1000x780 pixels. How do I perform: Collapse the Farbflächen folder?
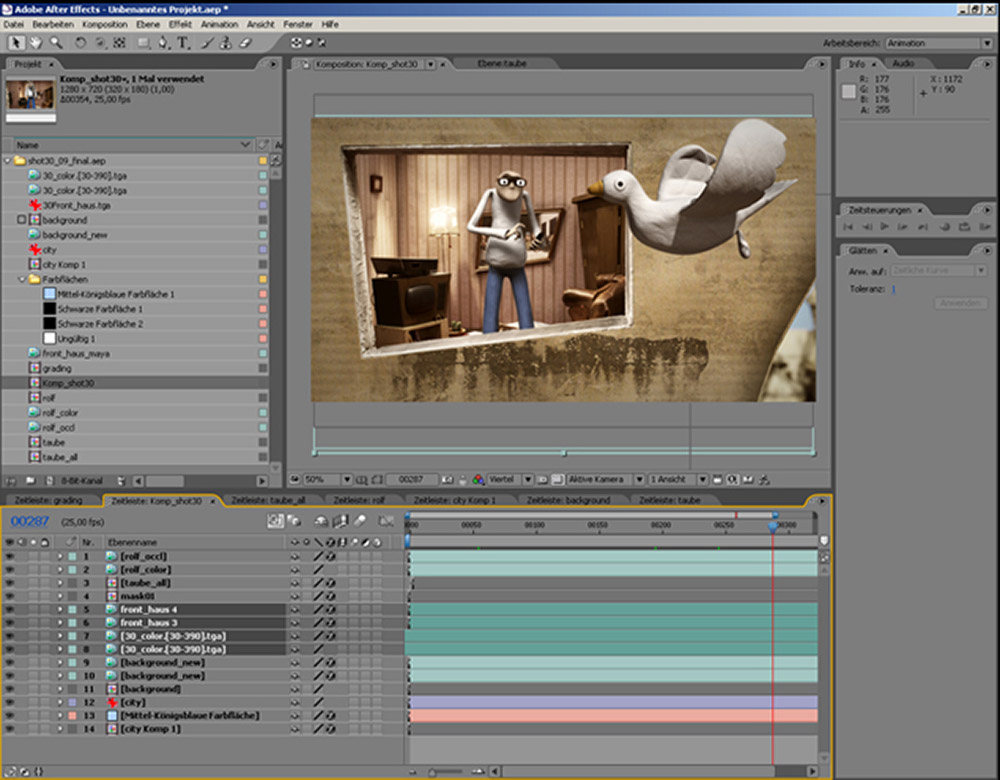tap(20, 279)
